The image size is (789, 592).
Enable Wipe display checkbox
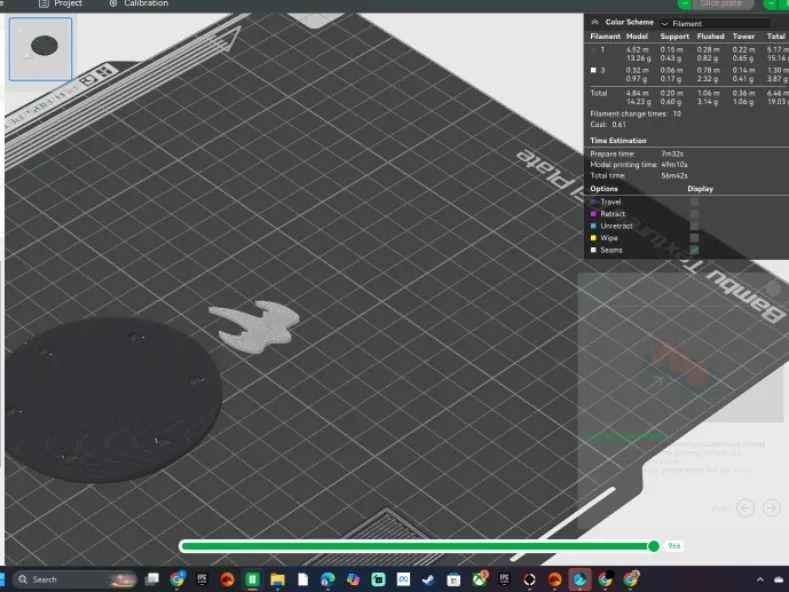[x=694, y=238]
